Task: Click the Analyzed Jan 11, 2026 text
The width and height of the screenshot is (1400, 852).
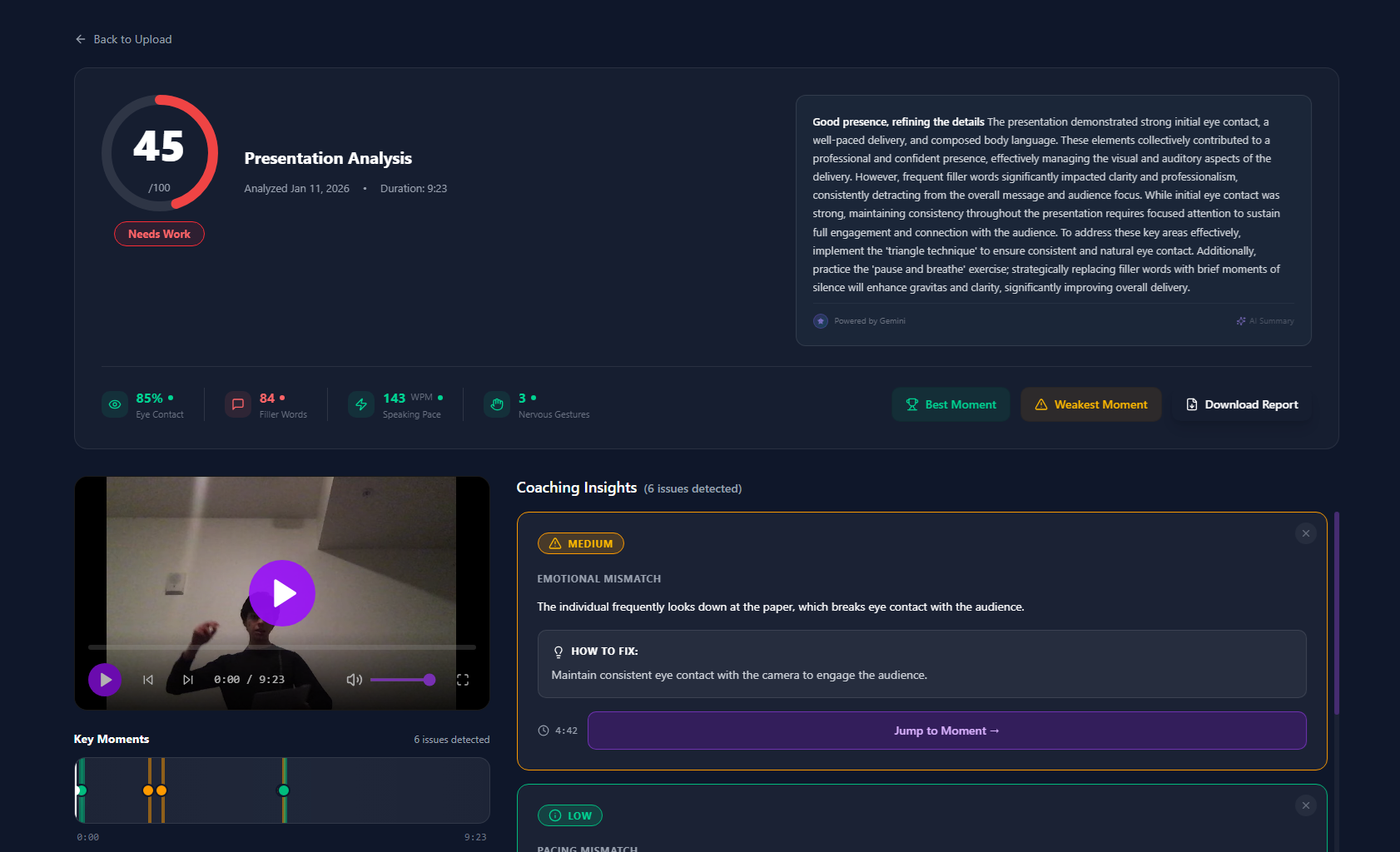Action: tap(297, 189)
